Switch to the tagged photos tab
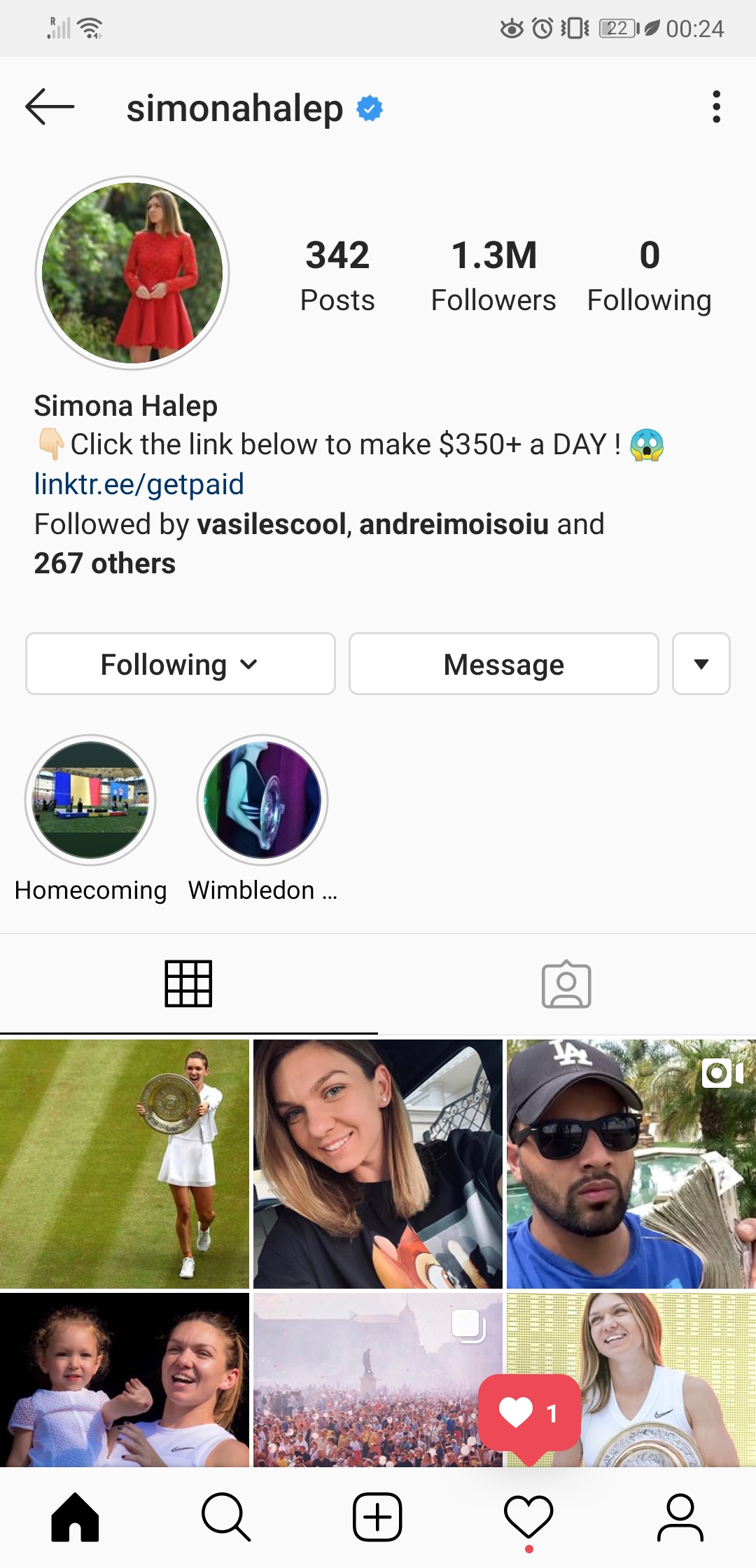 (566, 983)
